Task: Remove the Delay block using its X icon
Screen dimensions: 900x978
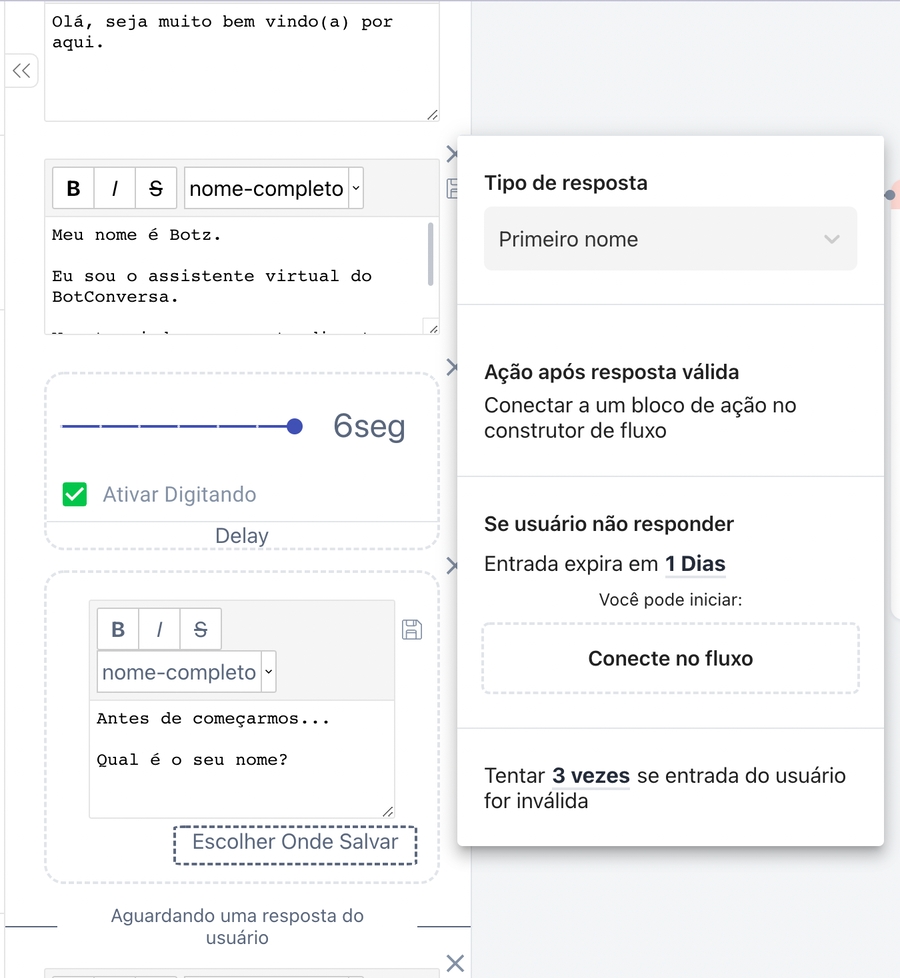Action: [451, 367]
